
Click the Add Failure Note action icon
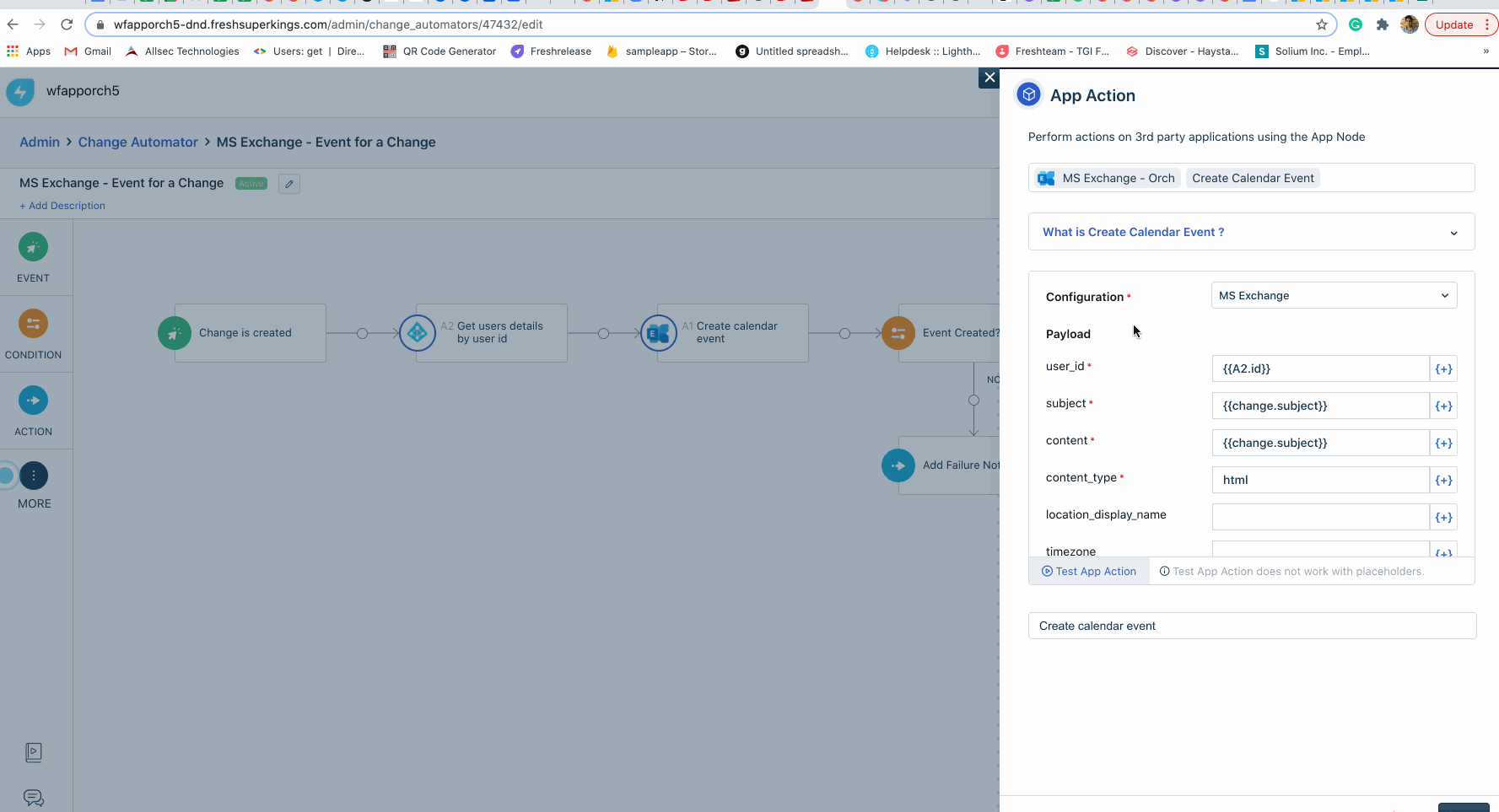coord(898,465)
